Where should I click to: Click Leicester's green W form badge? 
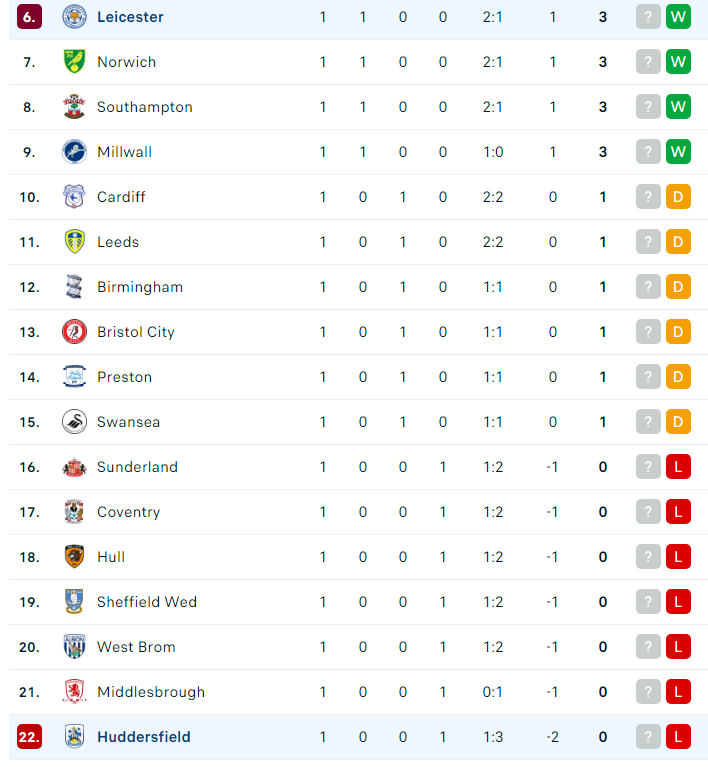(x=678, y=17)
